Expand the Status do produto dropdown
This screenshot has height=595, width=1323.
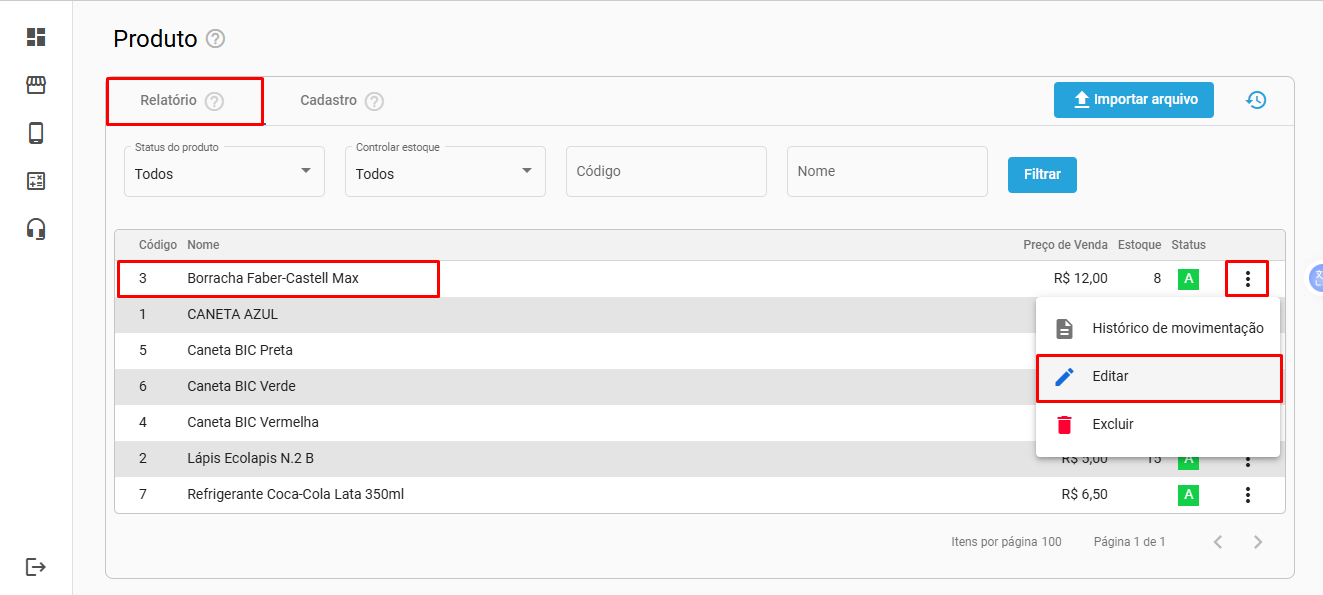click(224, 172)
